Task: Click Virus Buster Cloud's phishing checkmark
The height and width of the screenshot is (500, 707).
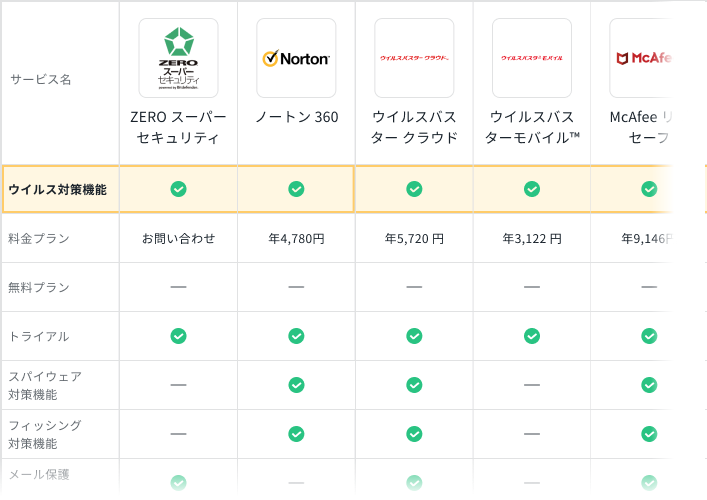Action: [x=414, y=434]
